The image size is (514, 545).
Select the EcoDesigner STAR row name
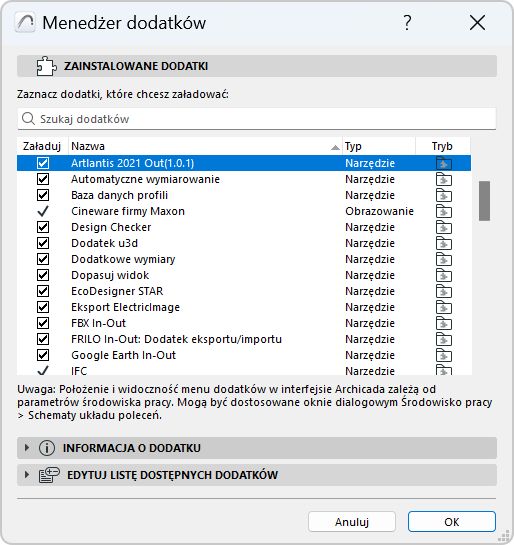click(x=117, y=291)
